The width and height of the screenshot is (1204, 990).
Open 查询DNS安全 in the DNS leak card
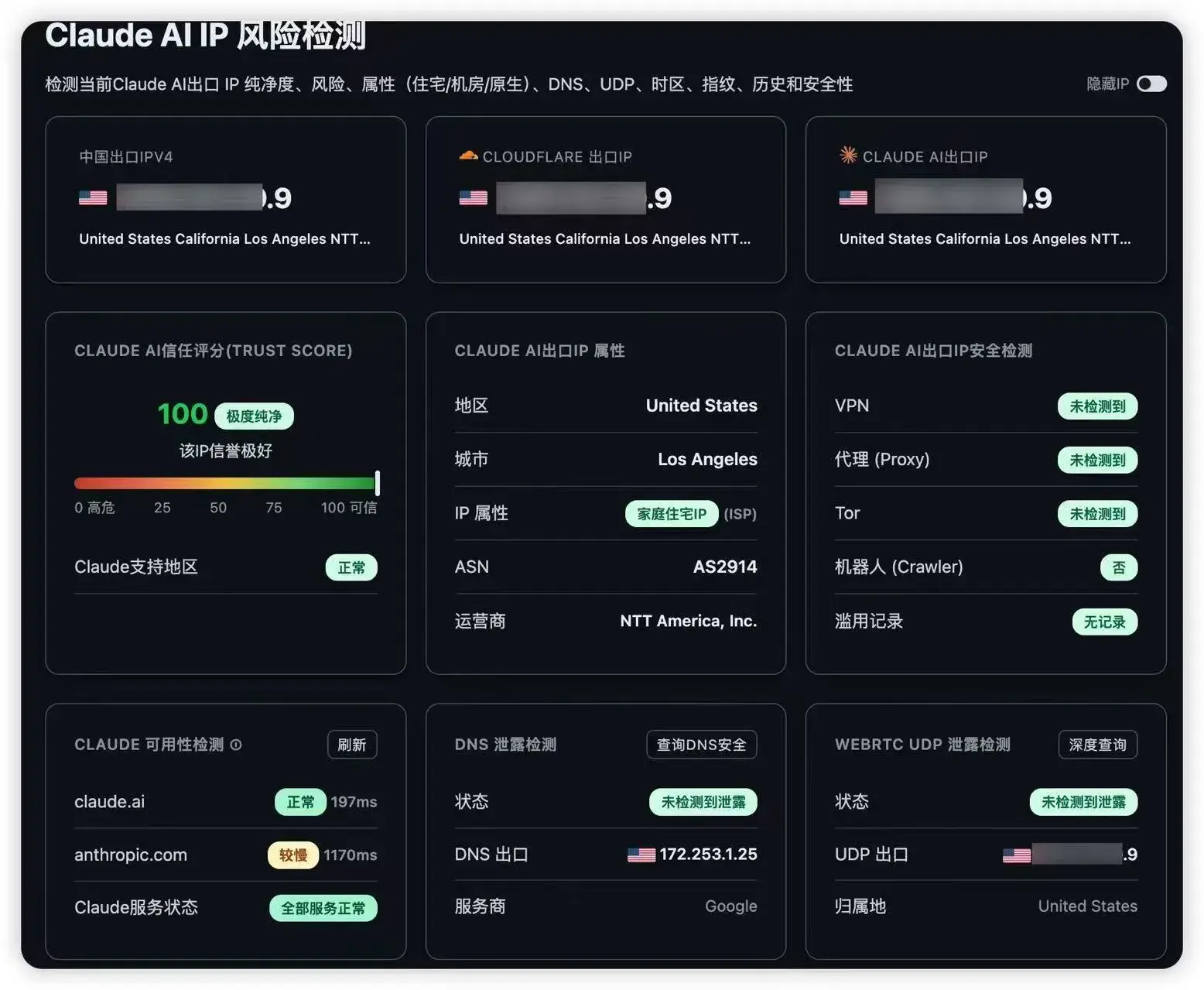701,745
